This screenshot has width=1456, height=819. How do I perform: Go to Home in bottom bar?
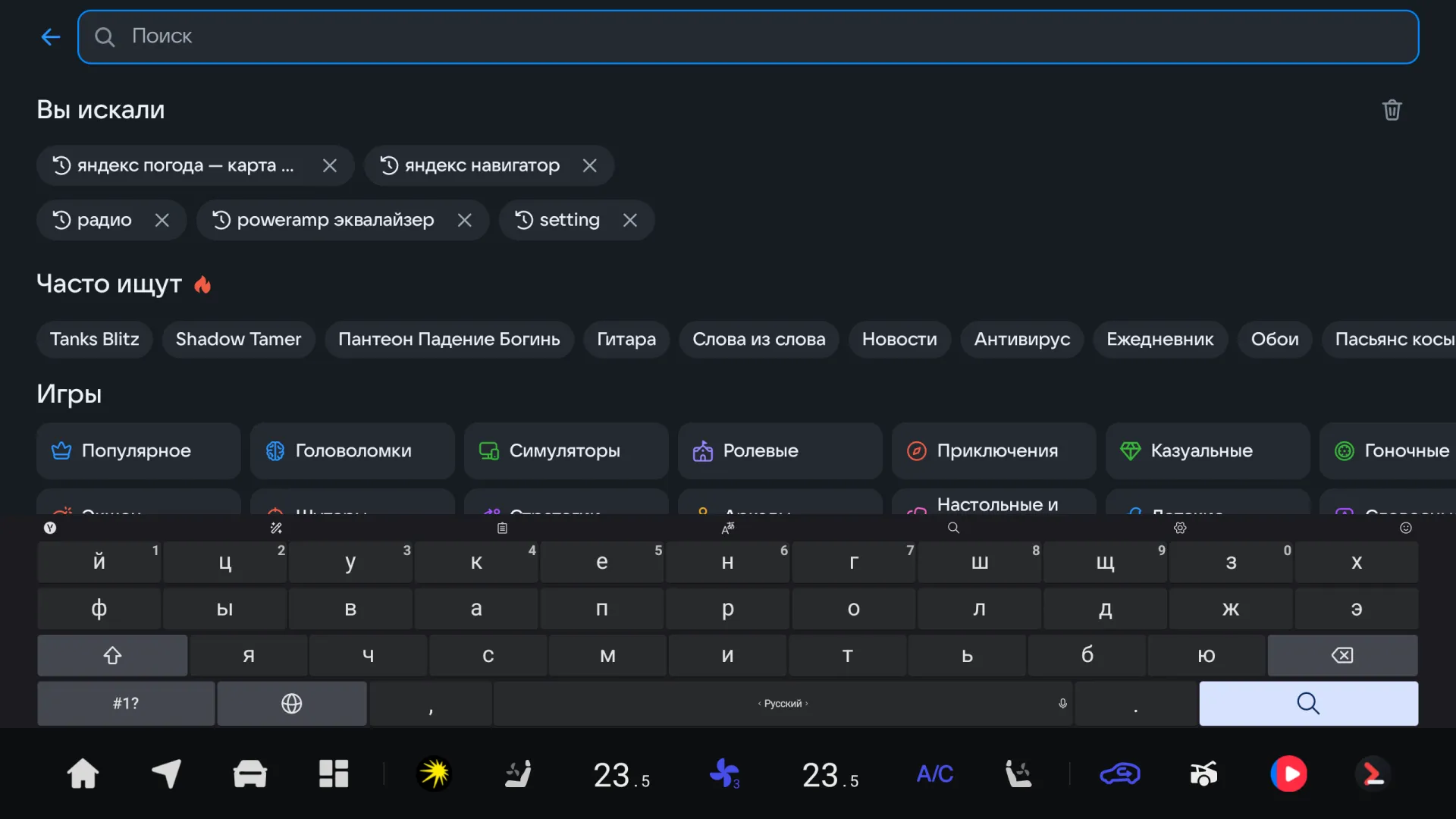point(83,774)
